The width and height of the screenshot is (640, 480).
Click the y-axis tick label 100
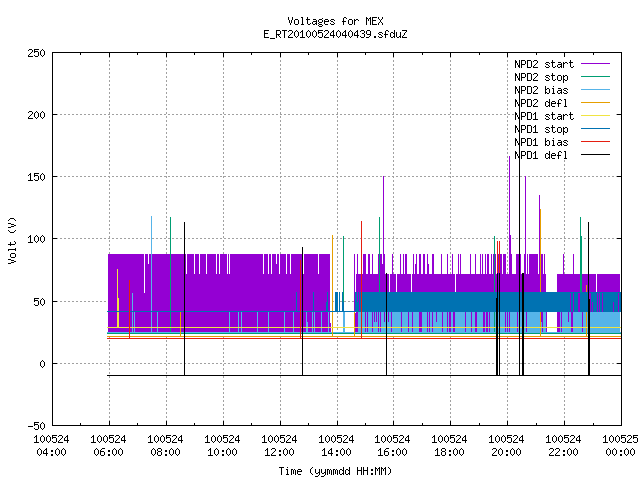pos(36,239)
